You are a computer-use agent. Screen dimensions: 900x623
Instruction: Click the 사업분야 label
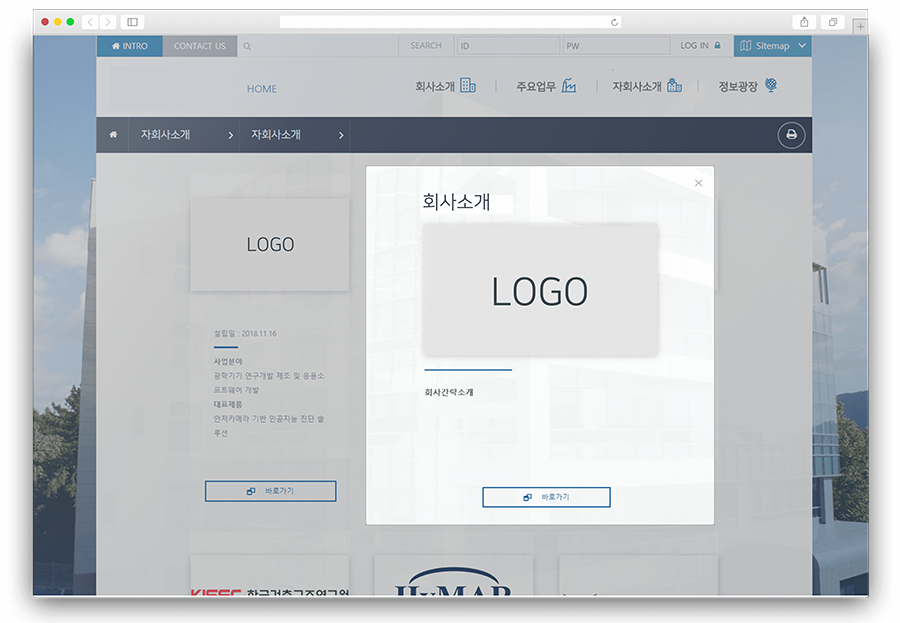tap(228, 361)
